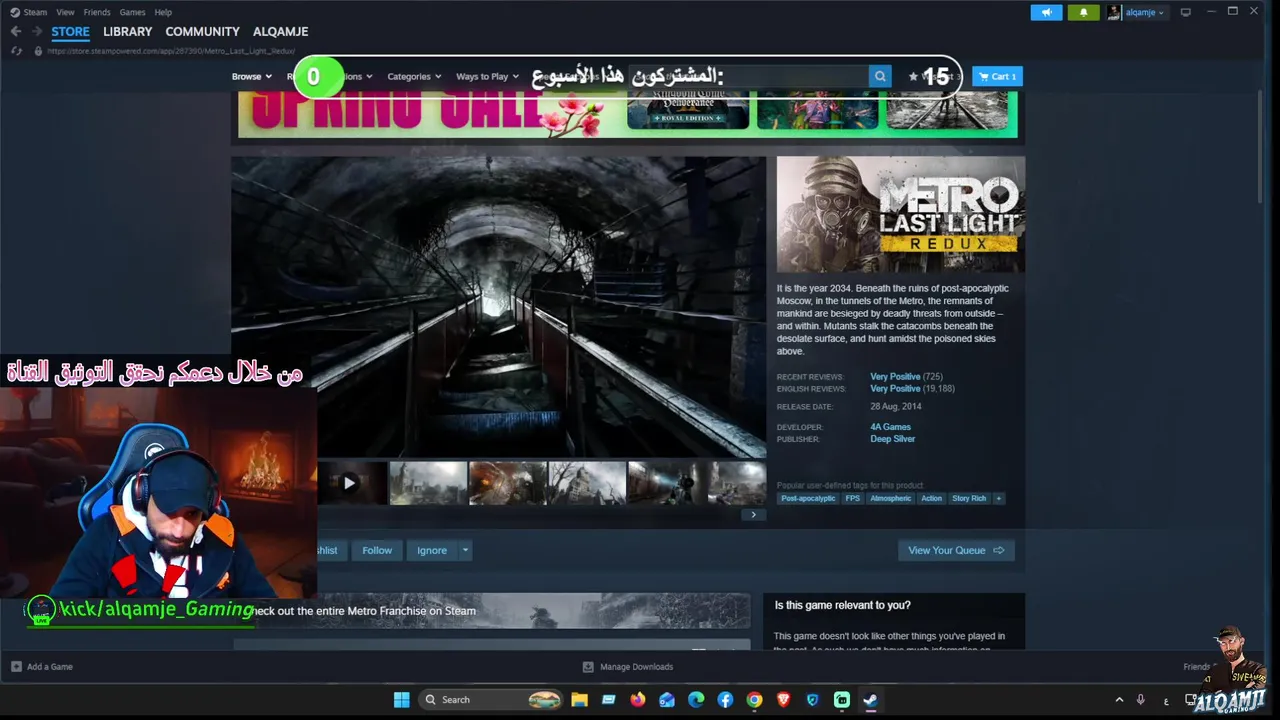Expand the Browse dropdown
Screen dimensions: 1280x720
click(x=251, y=76)
